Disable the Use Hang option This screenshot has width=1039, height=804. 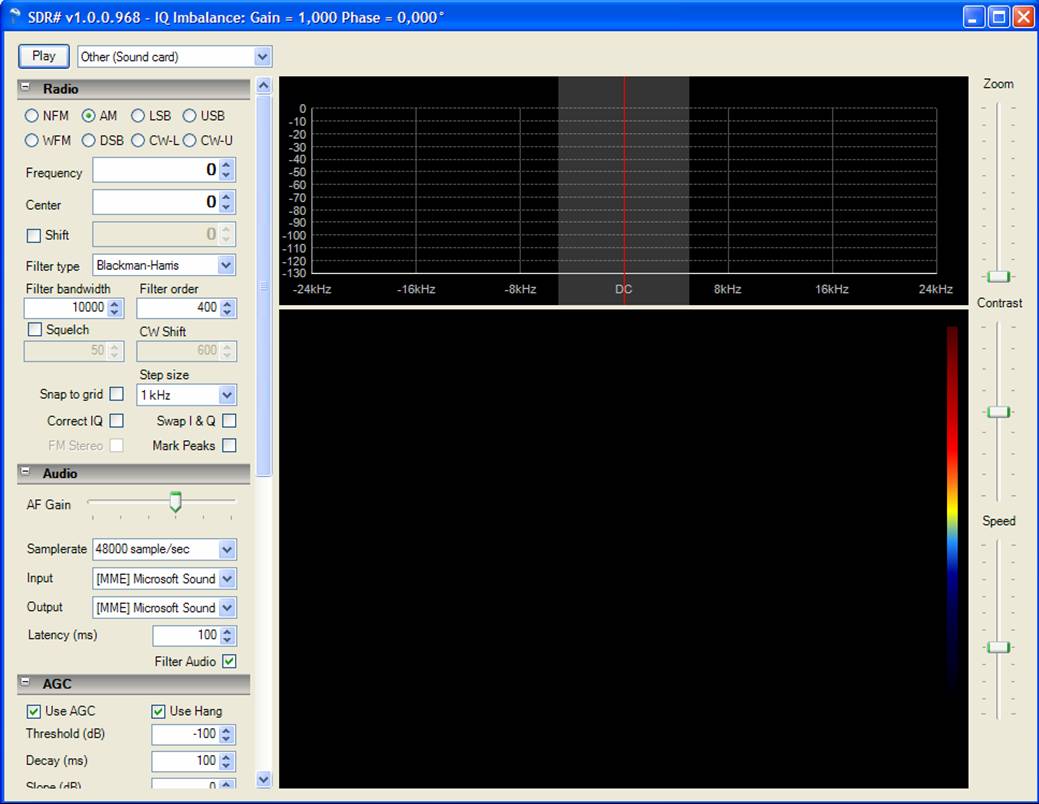[158, 711]
